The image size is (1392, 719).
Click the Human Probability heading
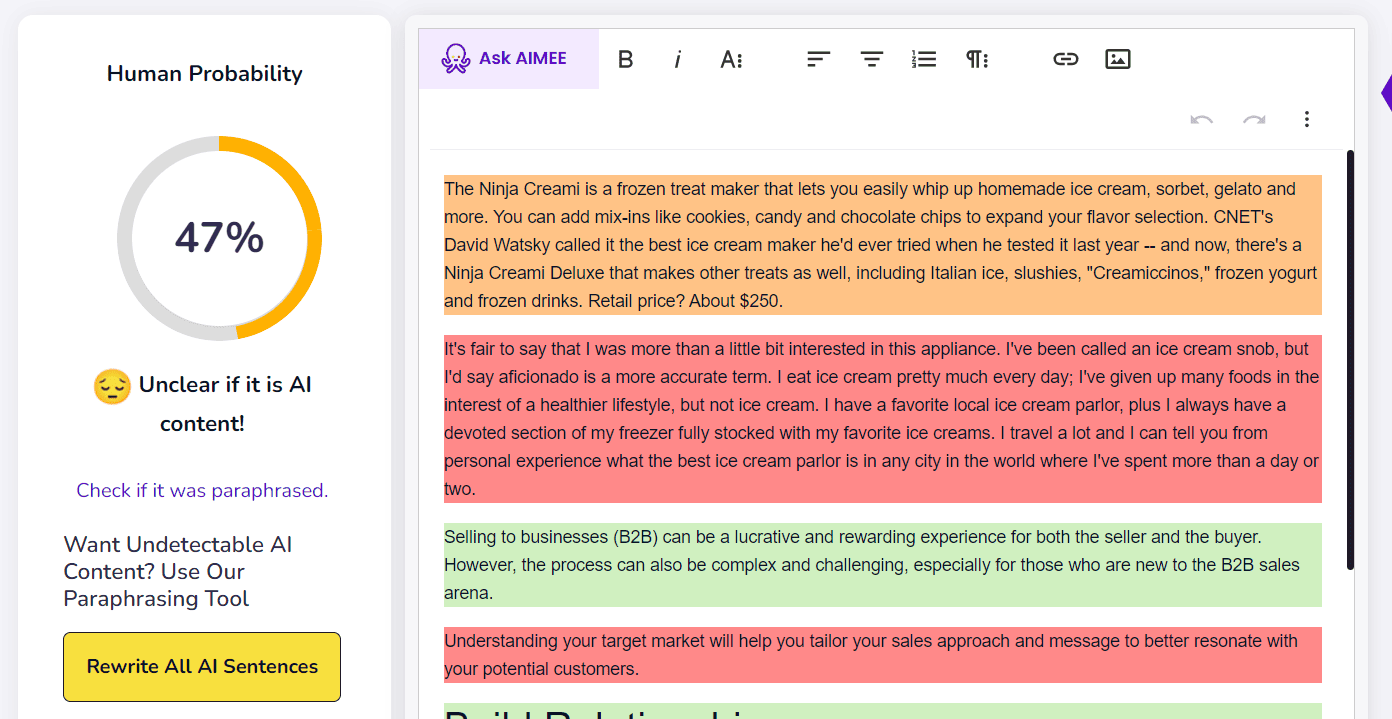[x=205, y=73]
